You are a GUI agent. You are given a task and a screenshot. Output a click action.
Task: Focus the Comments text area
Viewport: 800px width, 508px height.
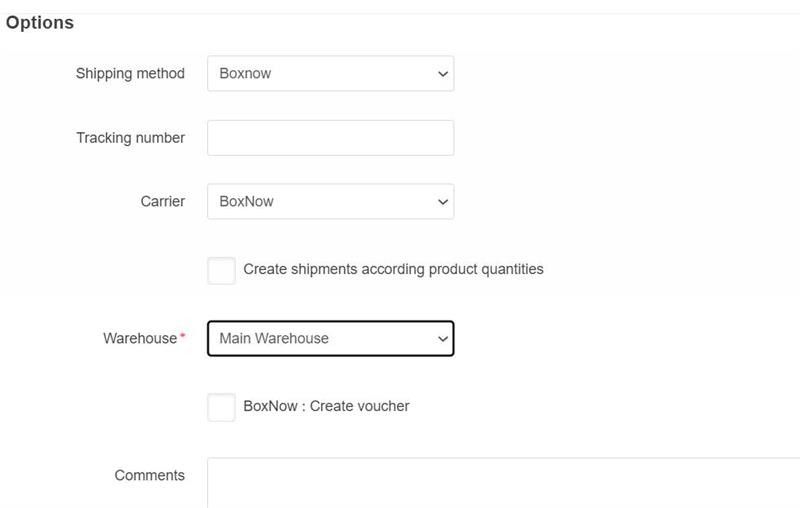click(x=500, y=483)
